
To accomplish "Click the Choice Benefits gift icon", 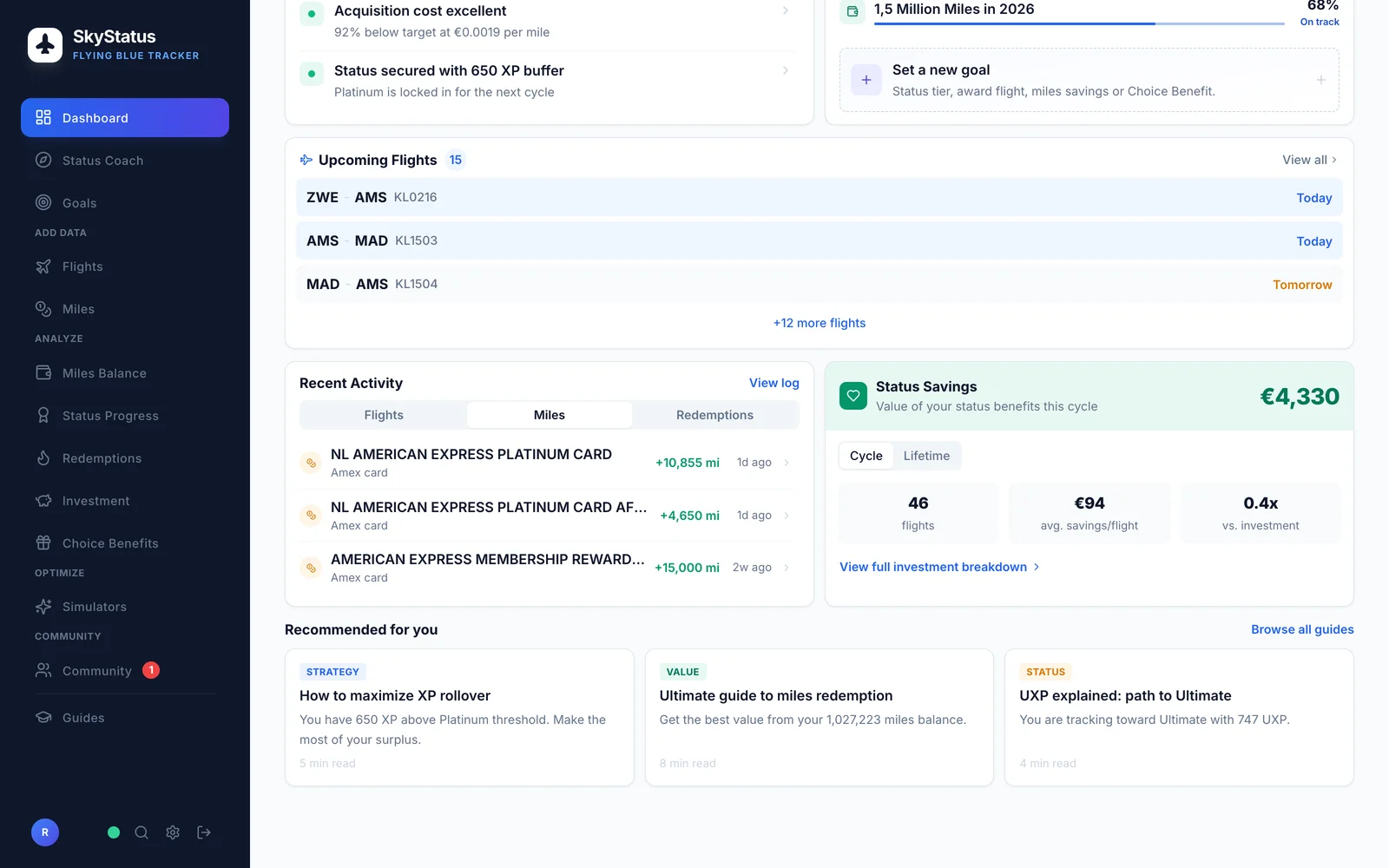I will [43, 542].
